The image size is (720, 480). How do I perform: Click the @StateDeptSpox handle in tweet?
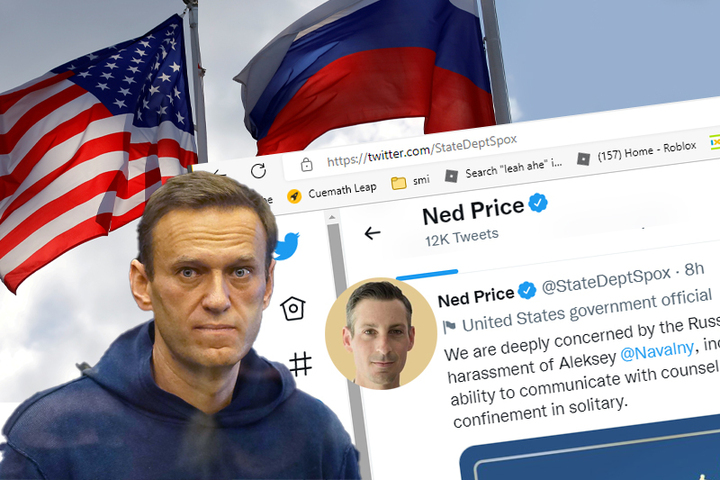[606, 280]
